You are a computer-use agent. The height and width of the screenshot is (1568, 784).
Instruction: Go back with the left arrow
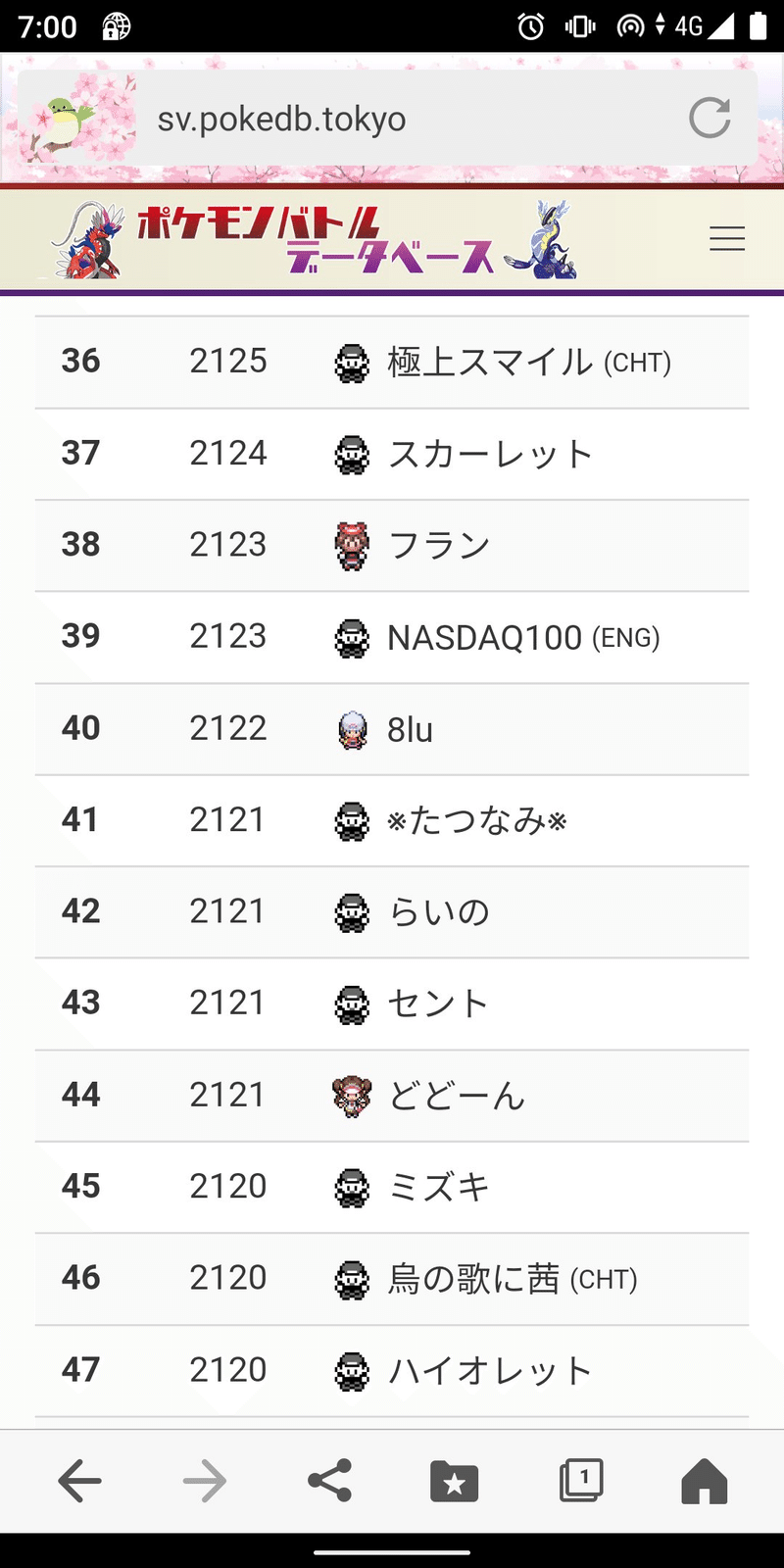click(79, 1481)
